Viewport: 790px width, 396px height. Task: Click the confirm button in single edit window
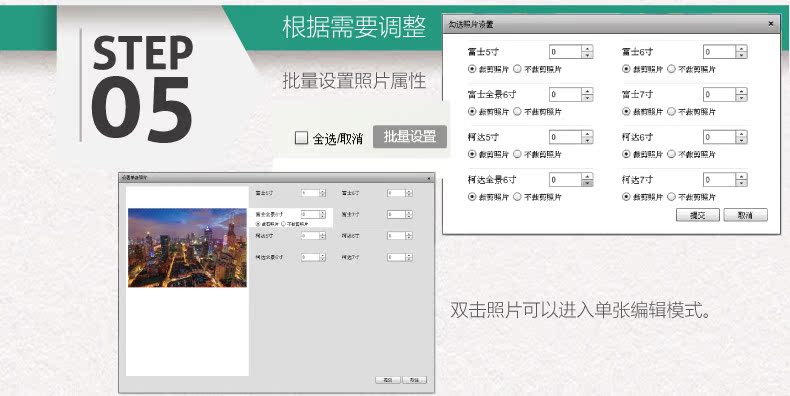tap(388, 380)
